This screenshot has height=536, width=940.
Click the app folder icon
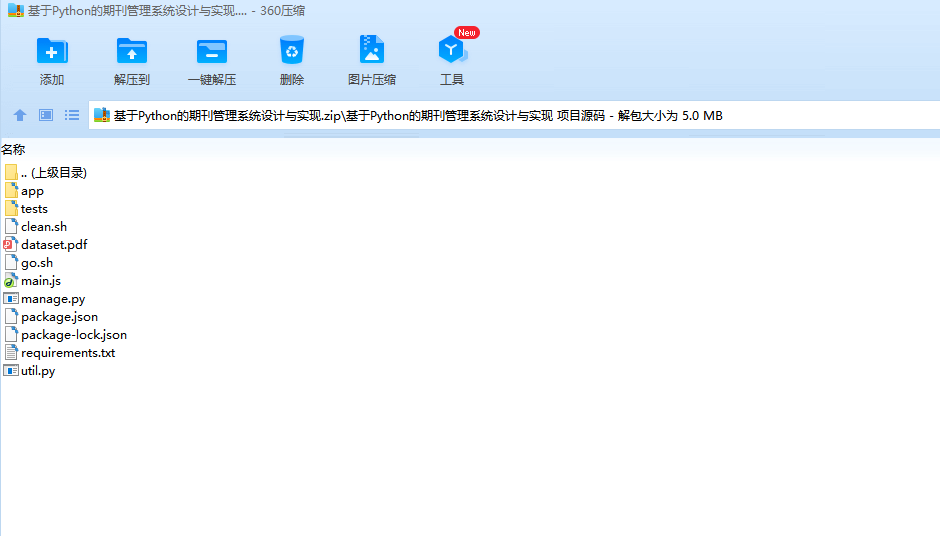tap(11, 191)
